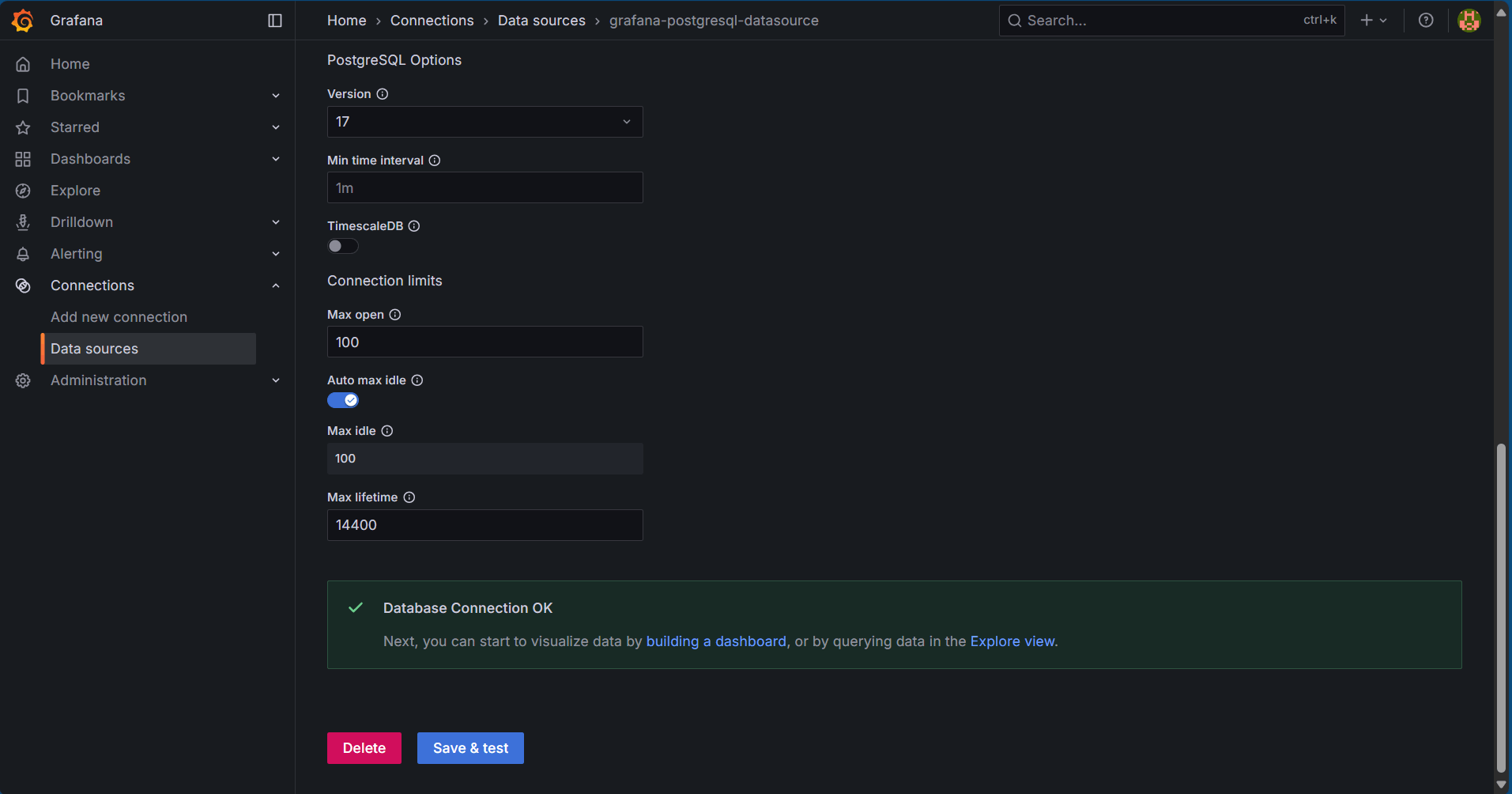Screen dimensions: 1512x794
Task: Show info tooltip for Max lifetime
Action: (x=409, y=497)
